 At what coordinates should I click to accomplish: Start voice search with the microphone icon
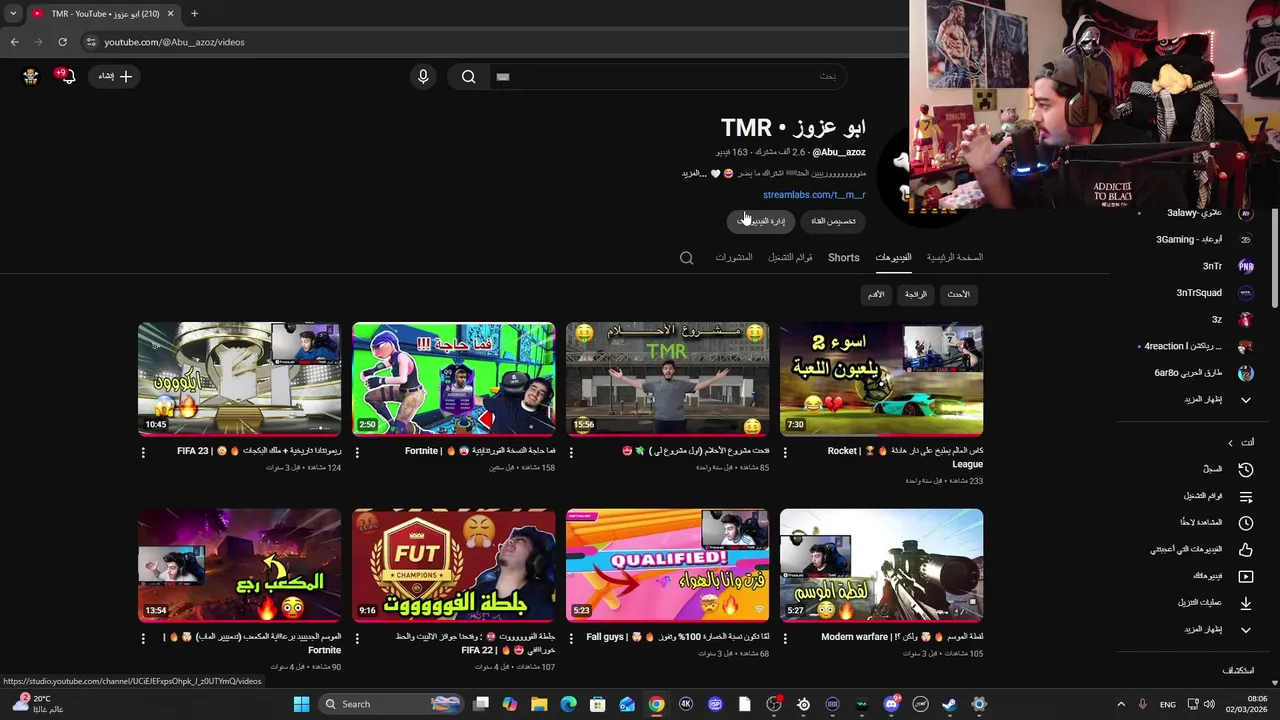click(x=423, y=76)
